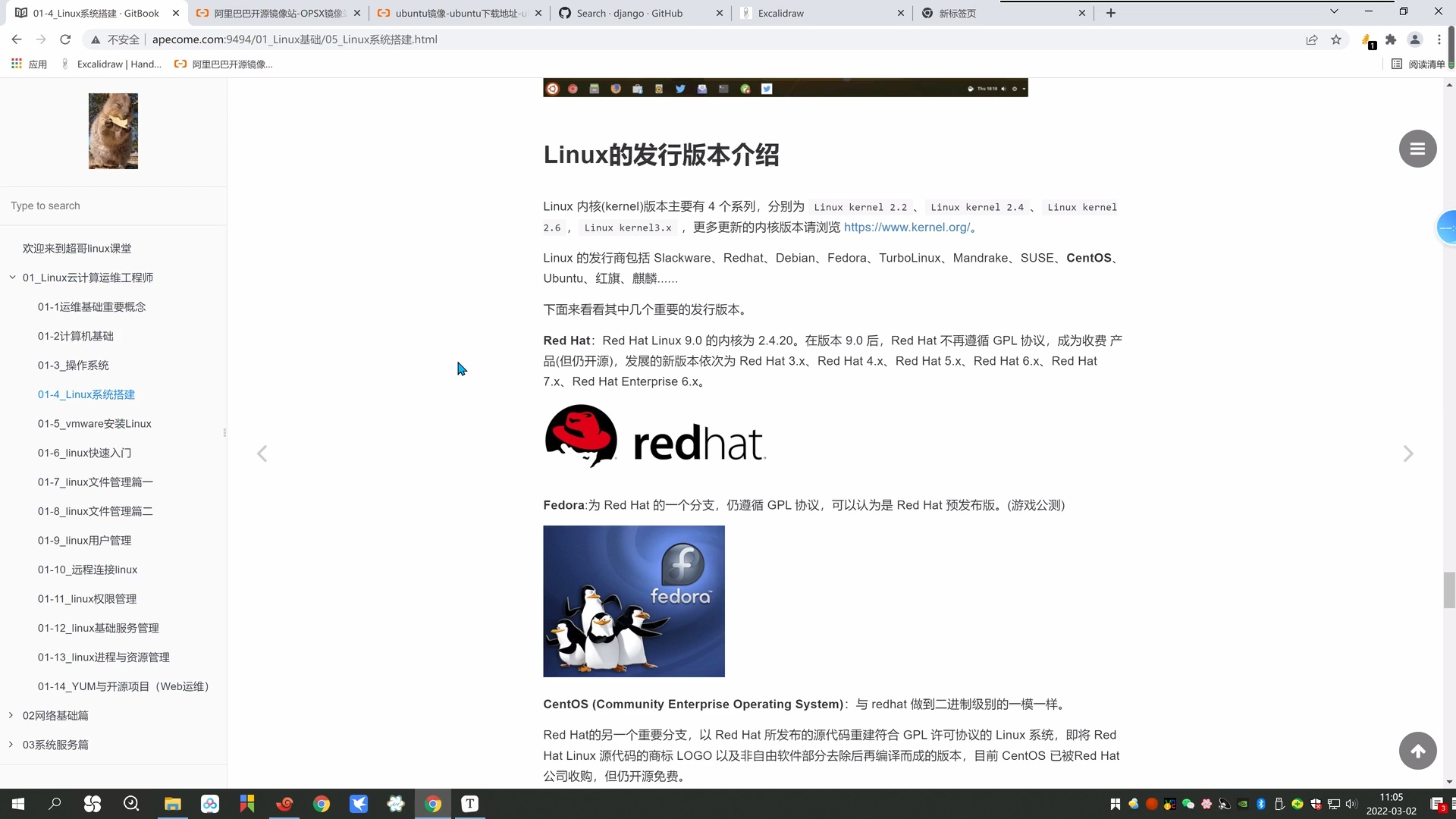
Task: Open the GitBook hamburger menu
Action: [1417, 149]
